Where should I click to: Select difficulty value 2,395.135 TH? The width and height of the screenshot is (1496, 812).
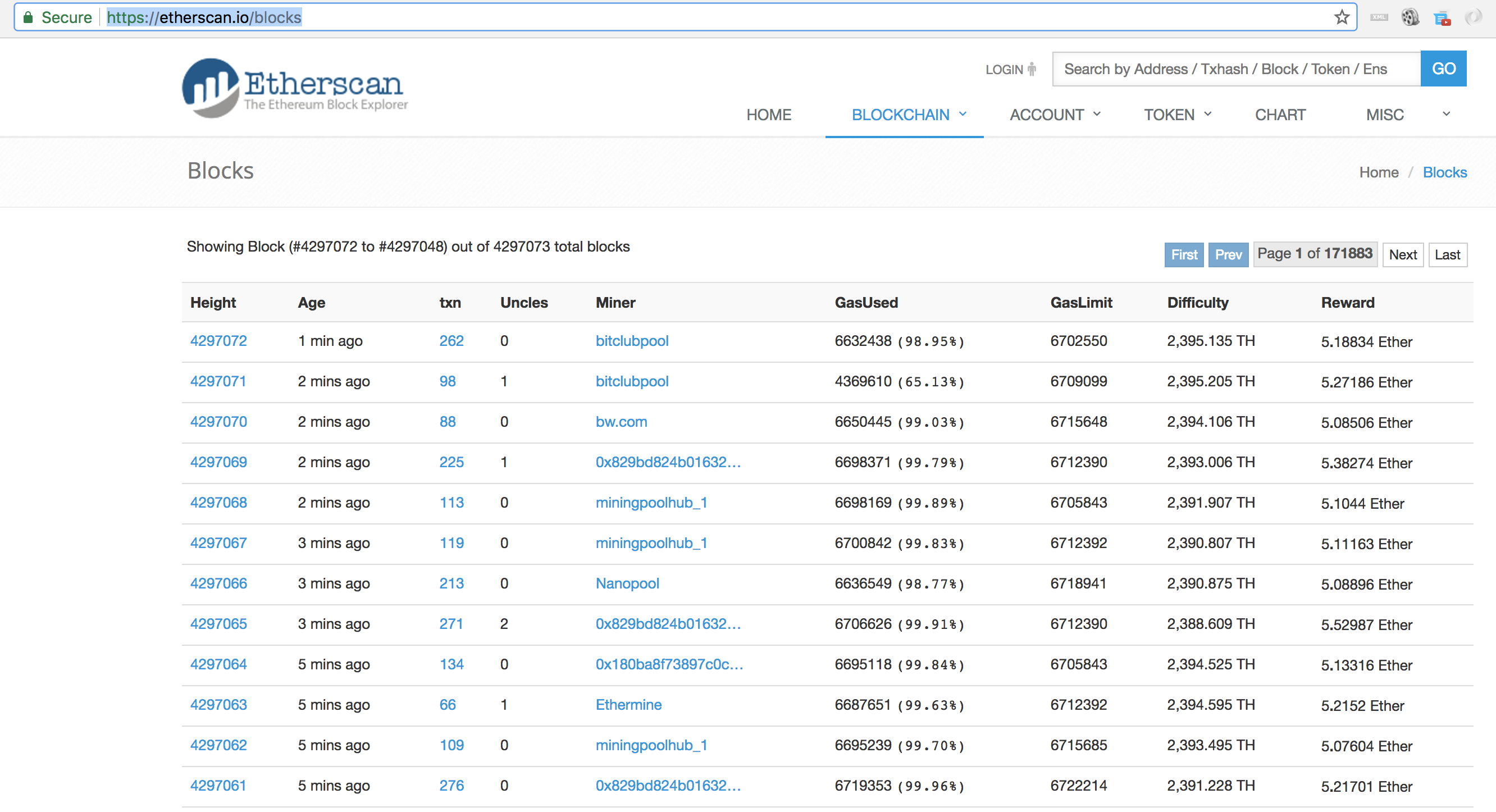pos(1211,341)
